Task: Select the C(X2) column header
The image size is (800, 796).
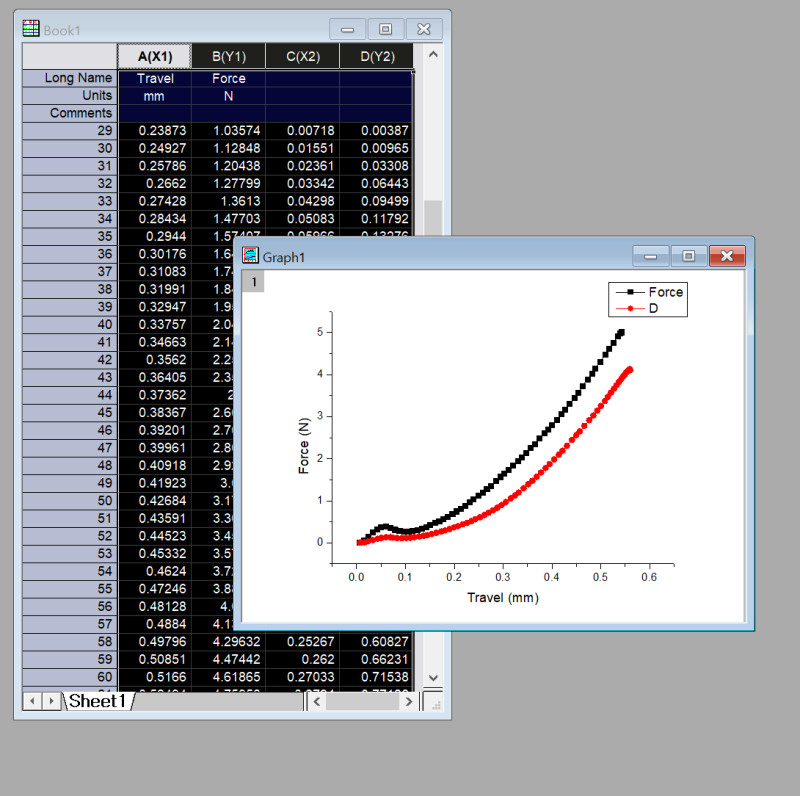Action: pyautogui.click(x=302, y=56)
